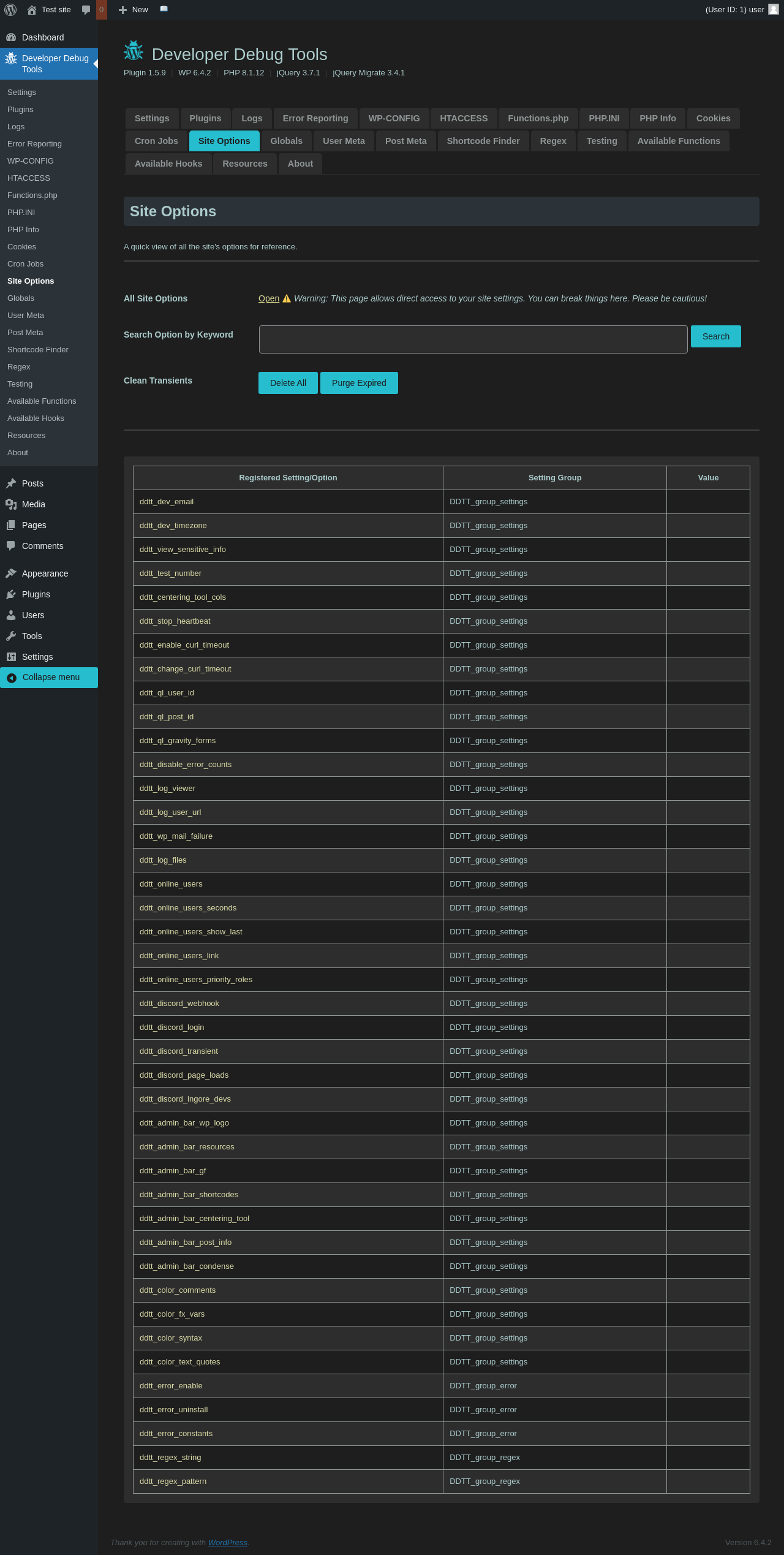Click the Media icon in sidebar
The width and height of the screenshot is (784, 1555).
(x=11, y=504)
